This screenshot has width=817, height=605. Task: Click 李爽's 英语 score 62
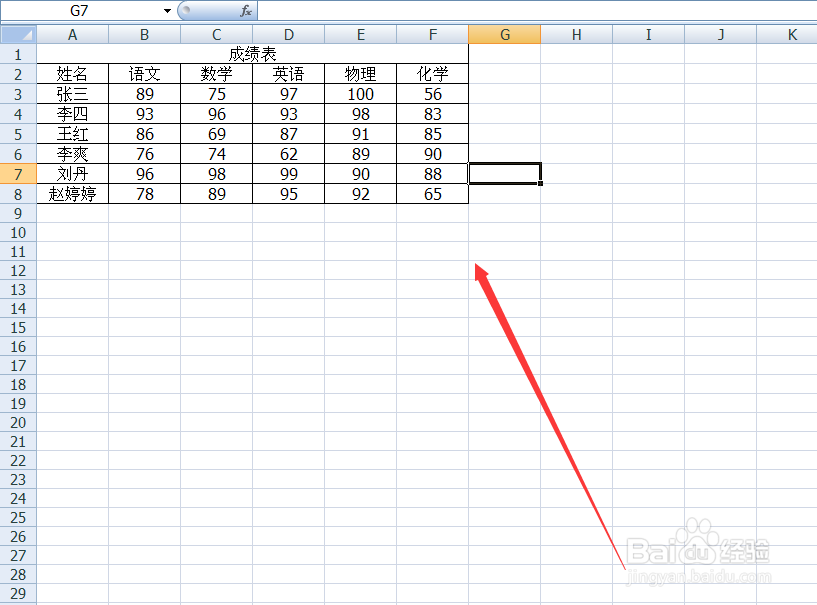[289, 154]
